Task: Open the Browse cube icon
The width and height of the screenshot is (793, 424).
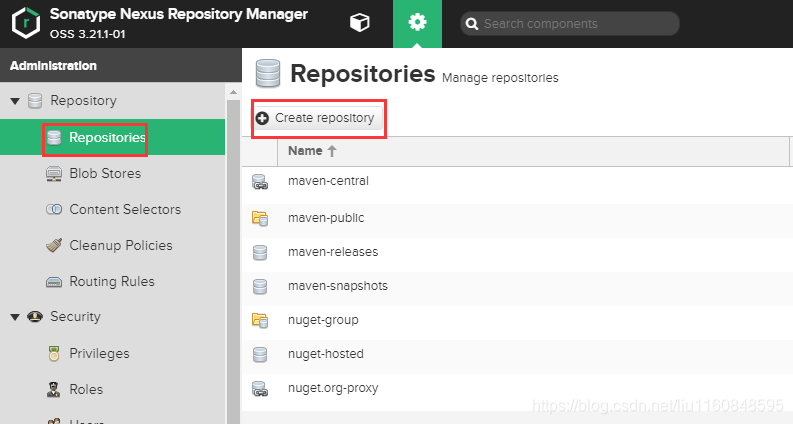Action: click(360, 23)
